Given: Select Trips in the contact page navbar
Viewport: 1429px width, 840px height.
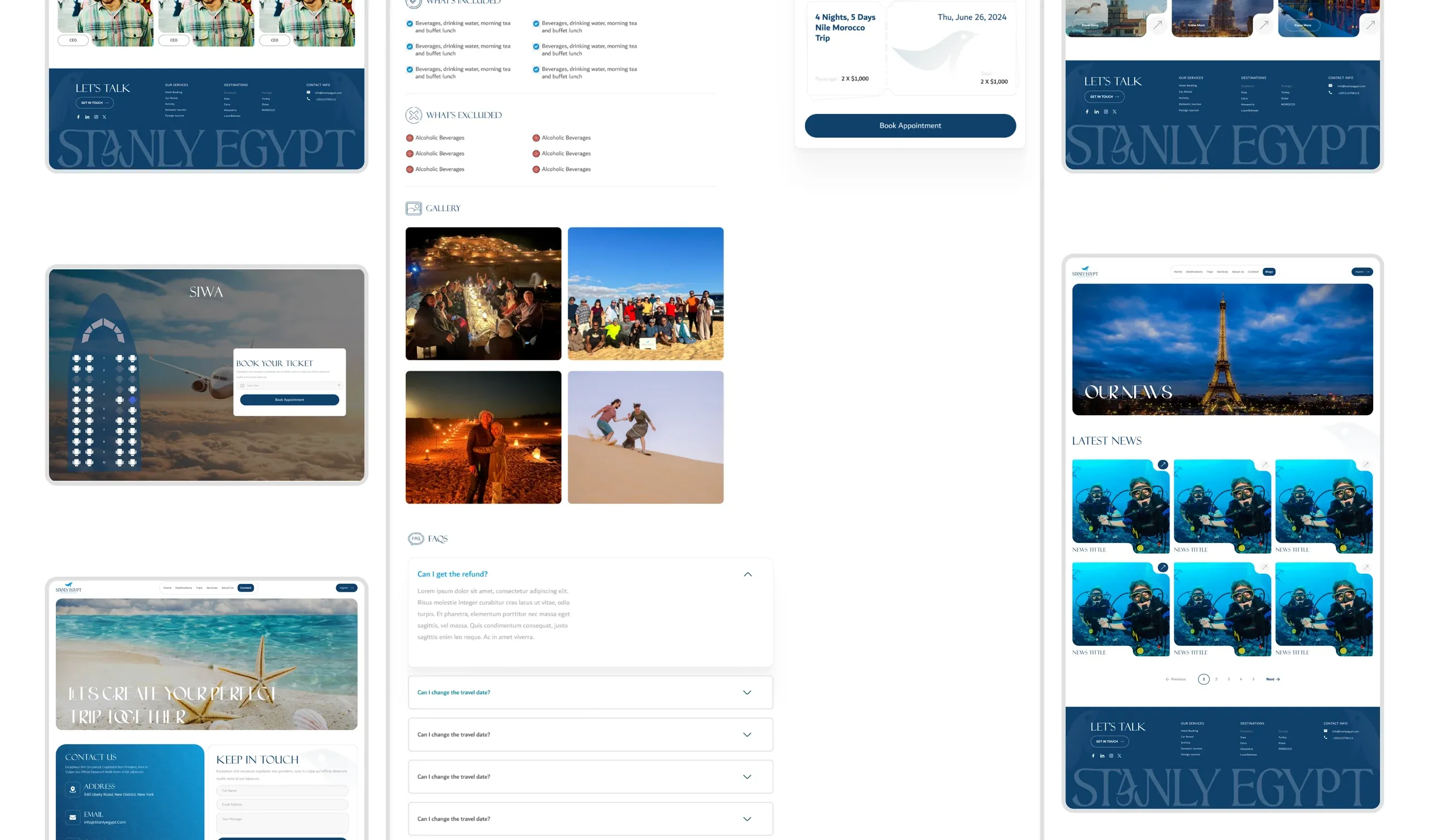Looking at the screenshot, I should coord(199,588).
